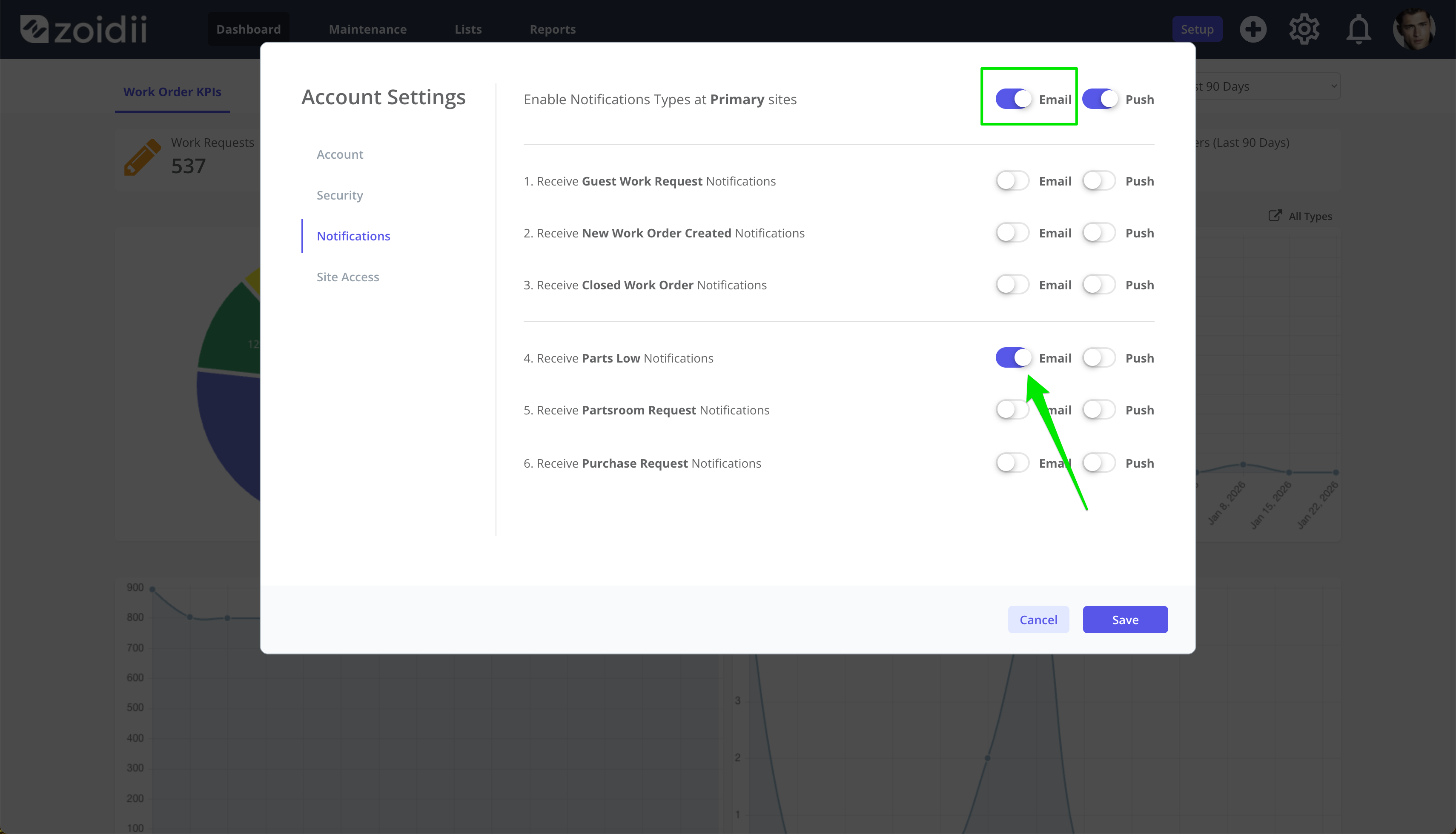
Task: Open the Account settings section
Action: (340, 154)
